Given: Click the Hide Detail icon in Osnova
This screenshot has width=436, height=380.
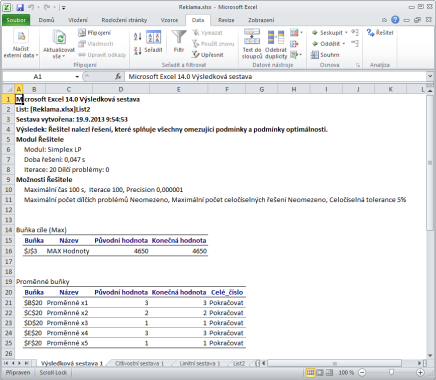Looking at the screenshot, I should tap(355, 43).
